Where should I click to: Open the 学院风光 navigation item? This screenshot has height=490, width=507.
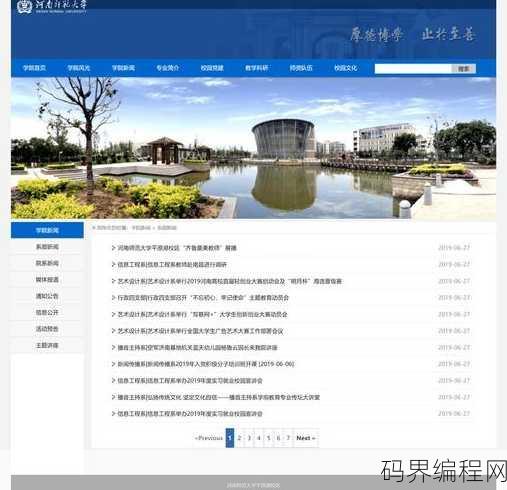pos(79,68)
